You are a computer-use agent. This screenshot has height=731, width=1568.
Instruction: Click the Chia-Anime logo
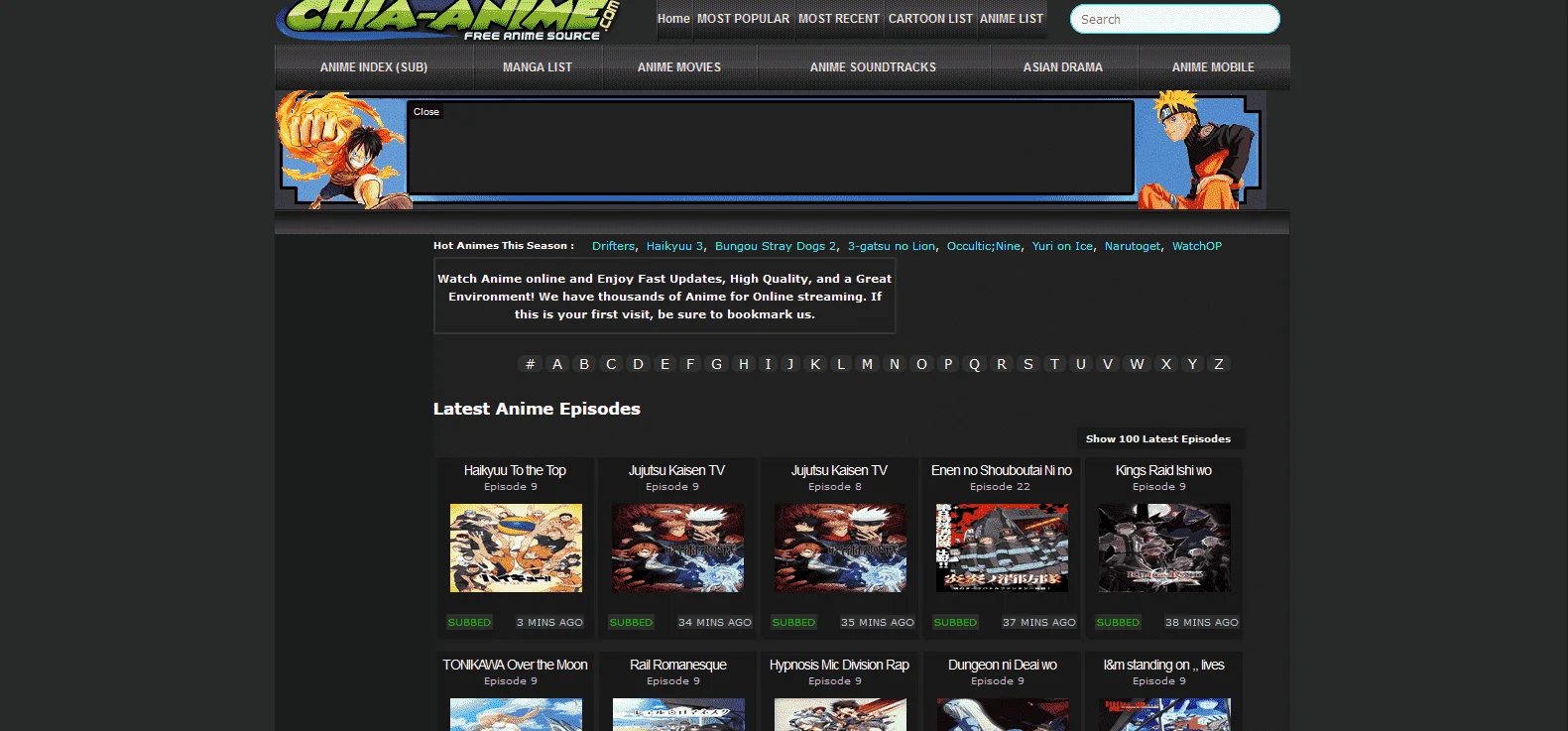[x=448, y=19]
